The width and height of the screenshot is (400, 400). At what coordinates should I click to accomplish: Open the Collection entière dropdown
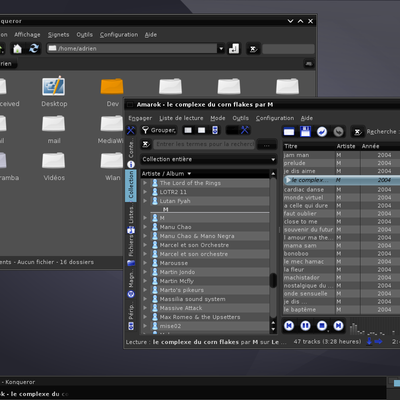click(209, 159)
